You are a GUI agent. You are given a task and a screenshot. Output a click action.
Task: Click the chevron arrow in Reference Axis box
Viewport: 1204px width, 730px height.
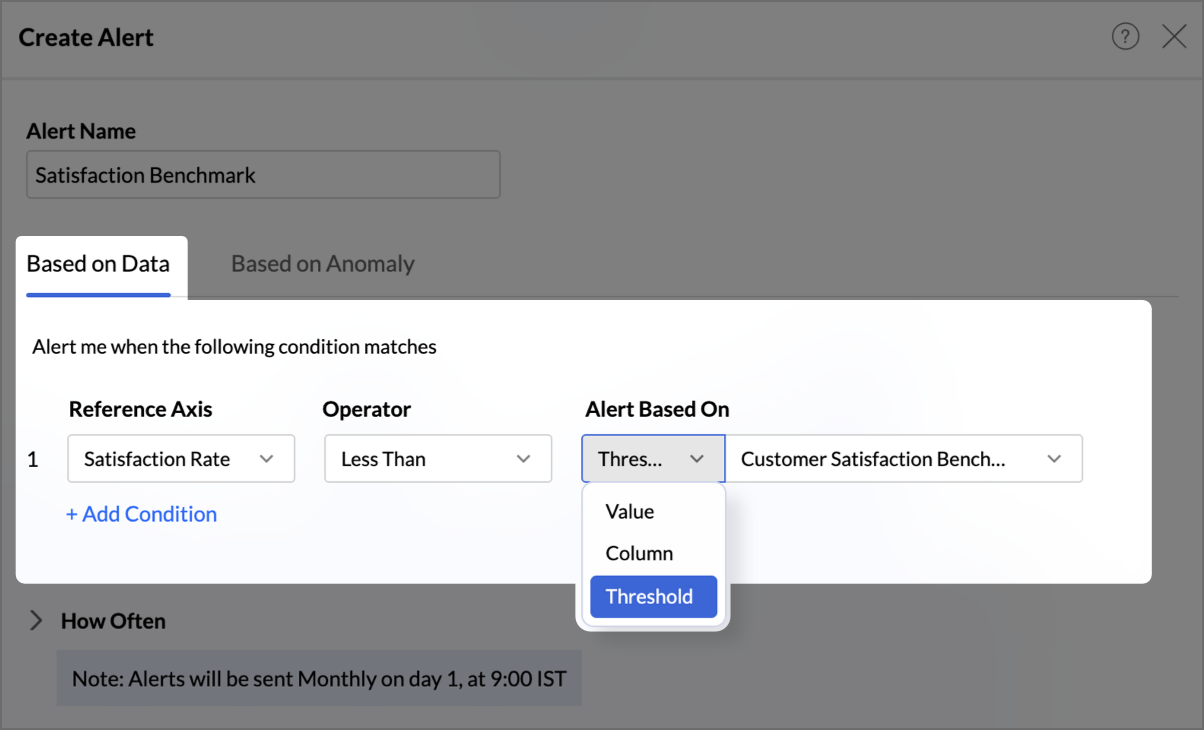[266, 459]
